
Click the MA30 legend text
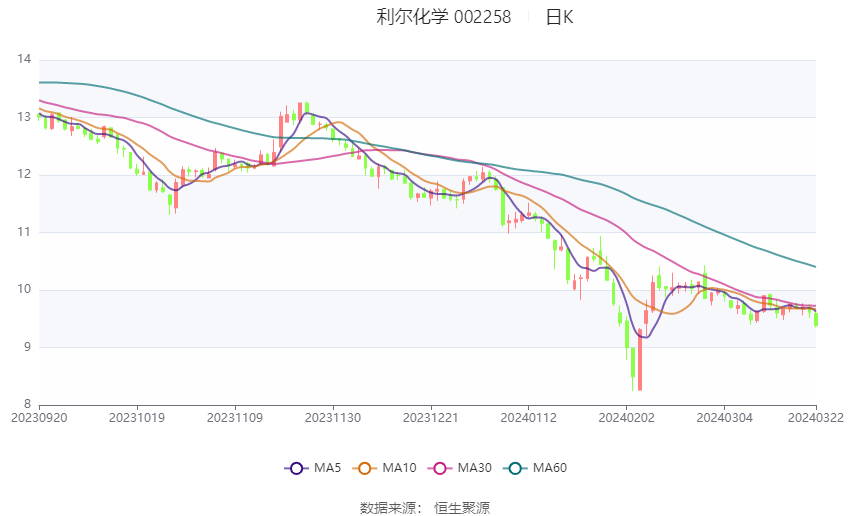(474, 468)
